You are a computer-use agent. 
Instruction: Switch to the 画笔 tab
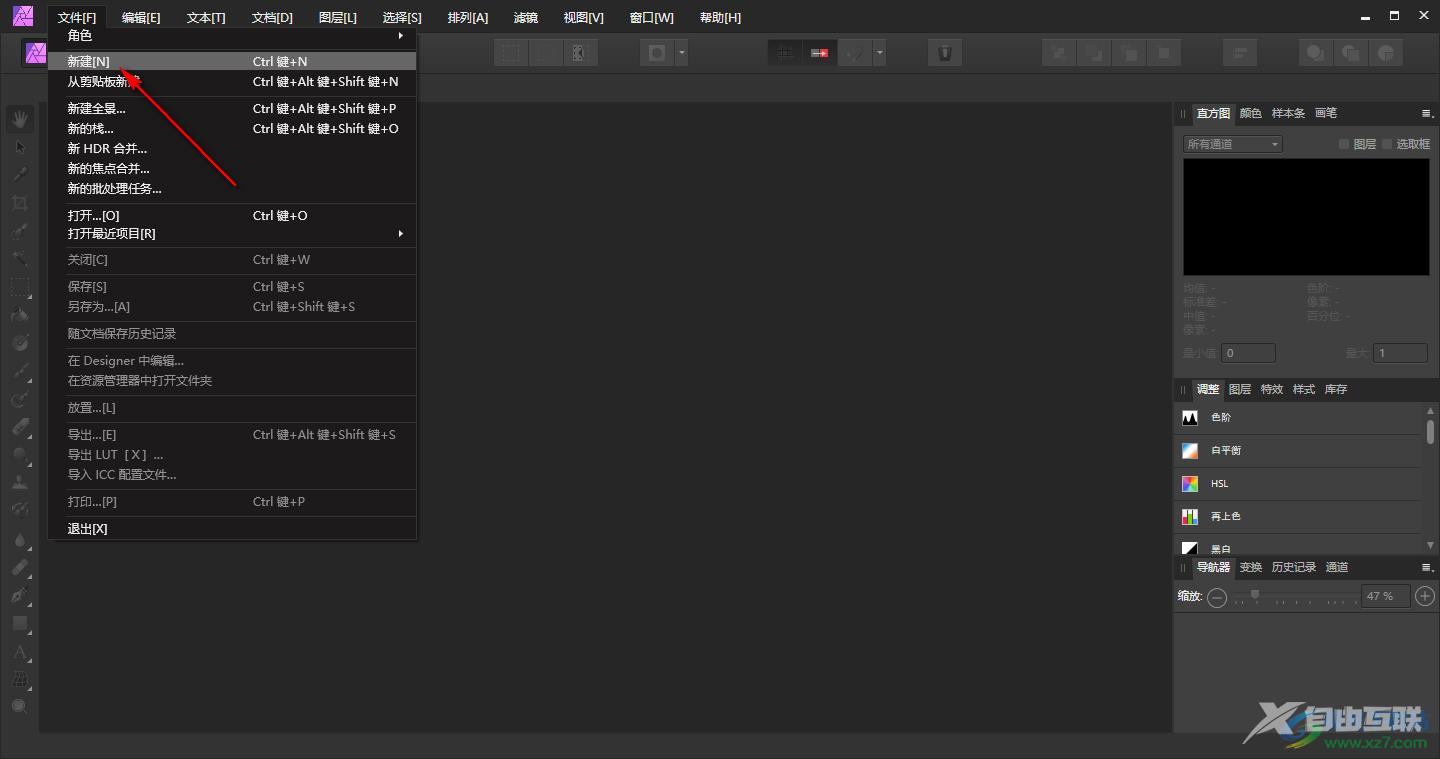[1326, 113]
